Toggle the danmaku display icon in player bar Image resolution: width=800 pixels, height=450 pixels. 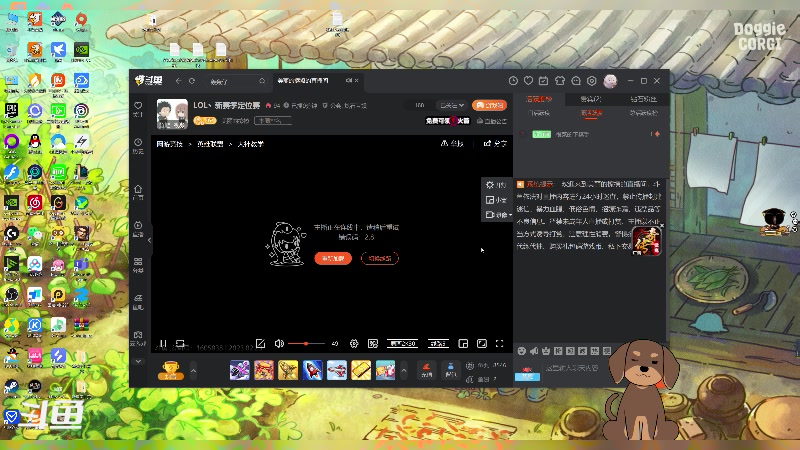tap(373, 343)
